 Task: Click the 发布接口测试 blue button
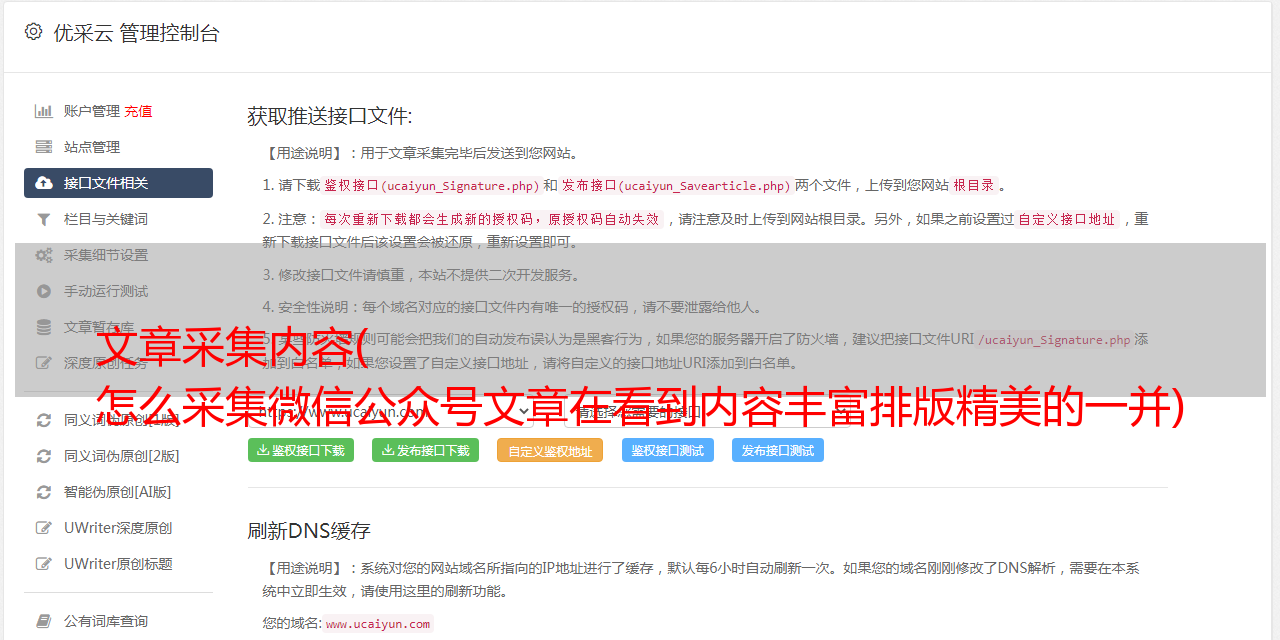pos(778,450)
